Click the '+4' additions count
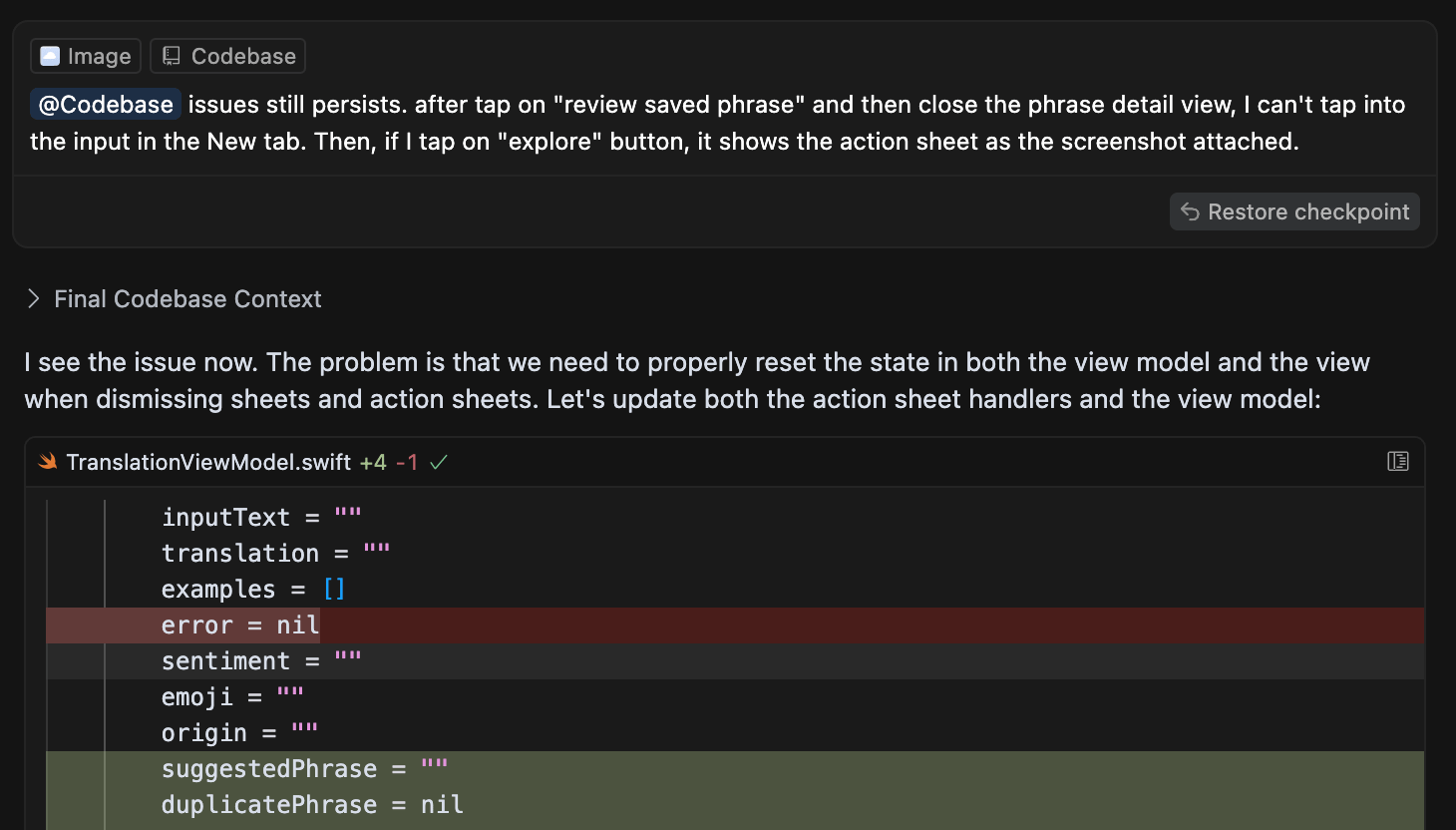The image size is (1456, 830). click(x=373, y=462)
